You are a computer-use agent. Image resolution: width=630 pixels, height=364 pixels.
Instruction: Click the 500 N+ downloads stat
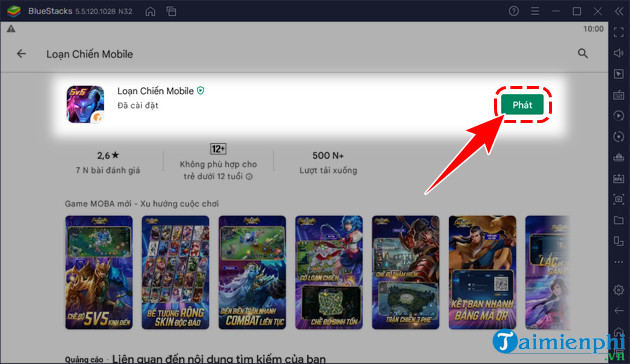pos(328,162)
